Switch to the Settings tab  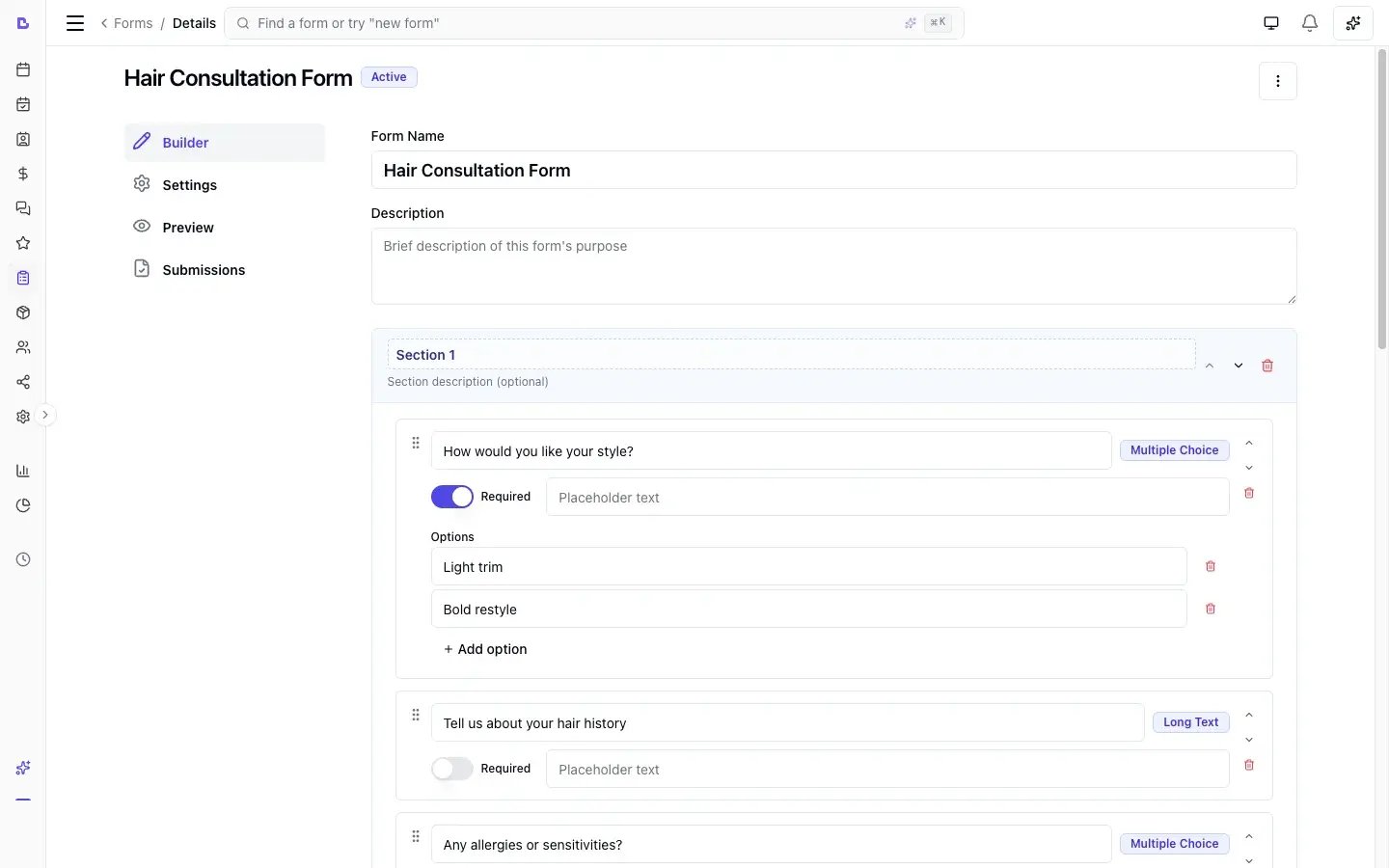(188, 184)
